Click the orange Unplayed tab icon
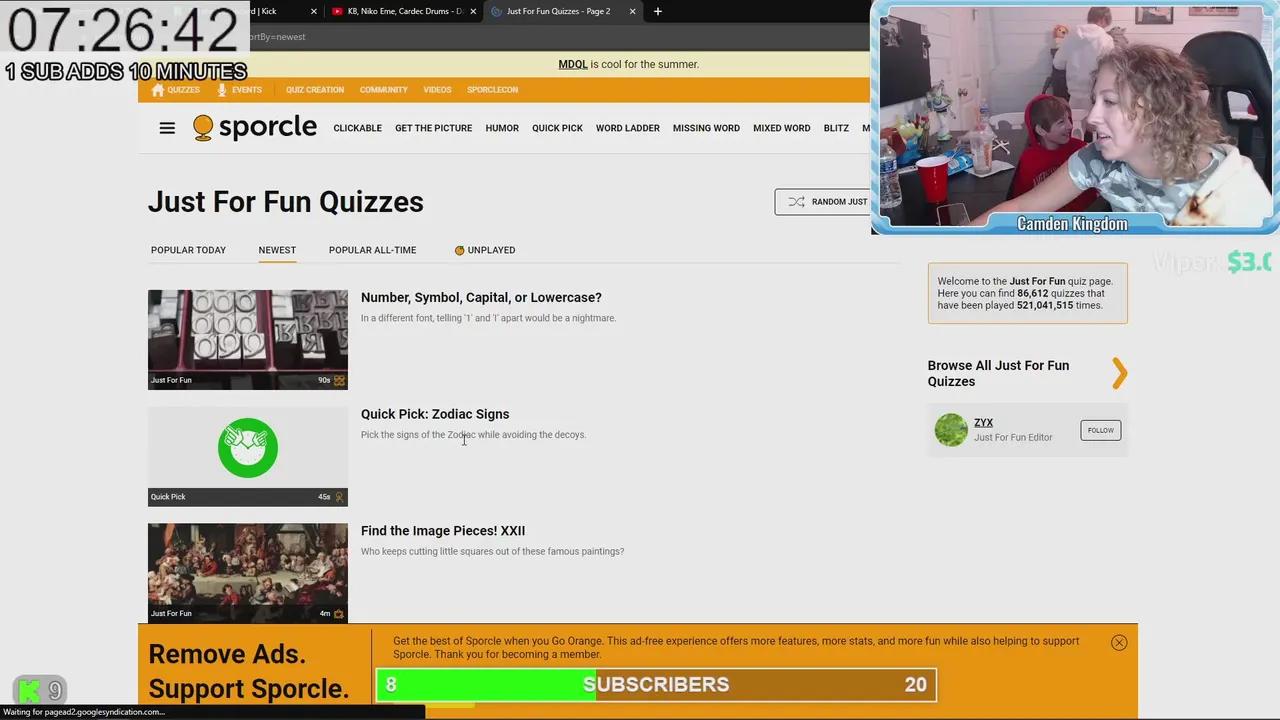 point(460,250)
